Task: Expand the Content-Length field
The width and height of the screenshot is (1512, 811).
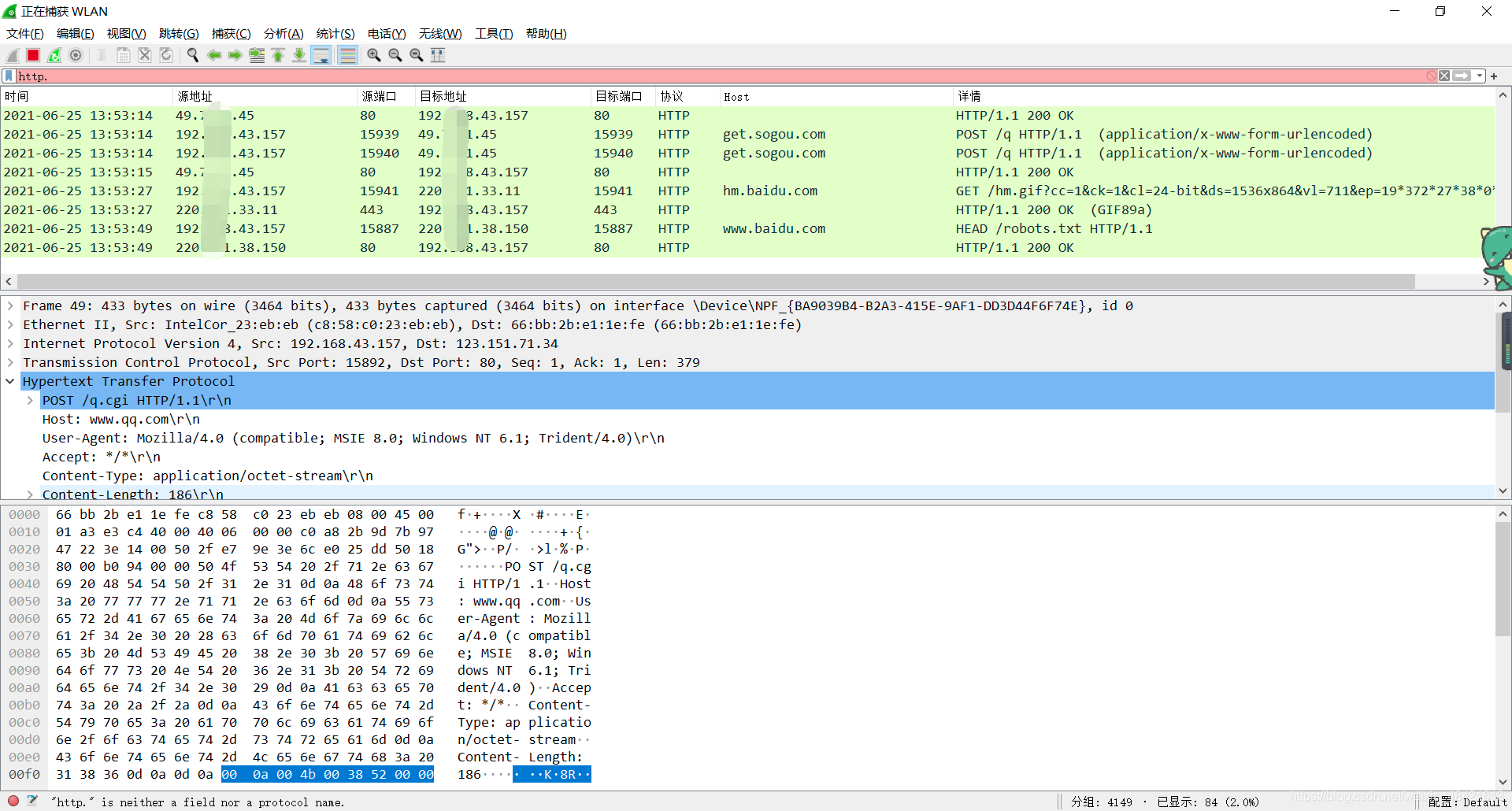Action: (x=30, y=494)
